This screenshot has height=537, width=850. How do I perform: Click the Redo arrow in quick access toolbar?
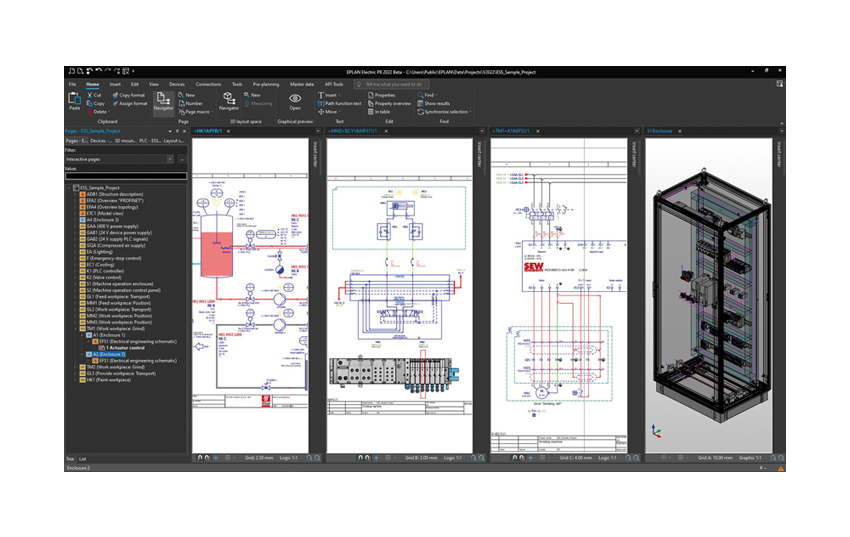tap(108, 71)
